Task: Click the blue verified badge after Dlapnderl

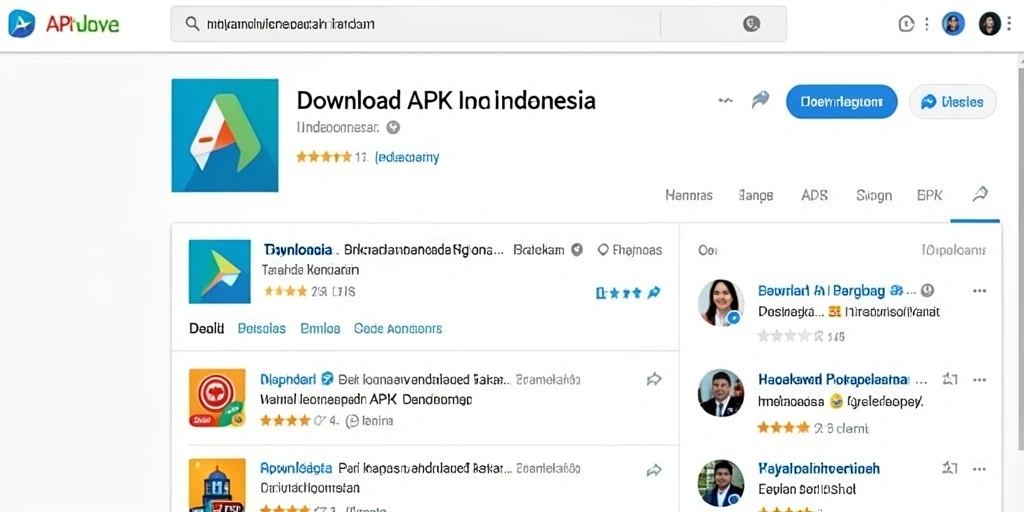Action: pos(328,379)
